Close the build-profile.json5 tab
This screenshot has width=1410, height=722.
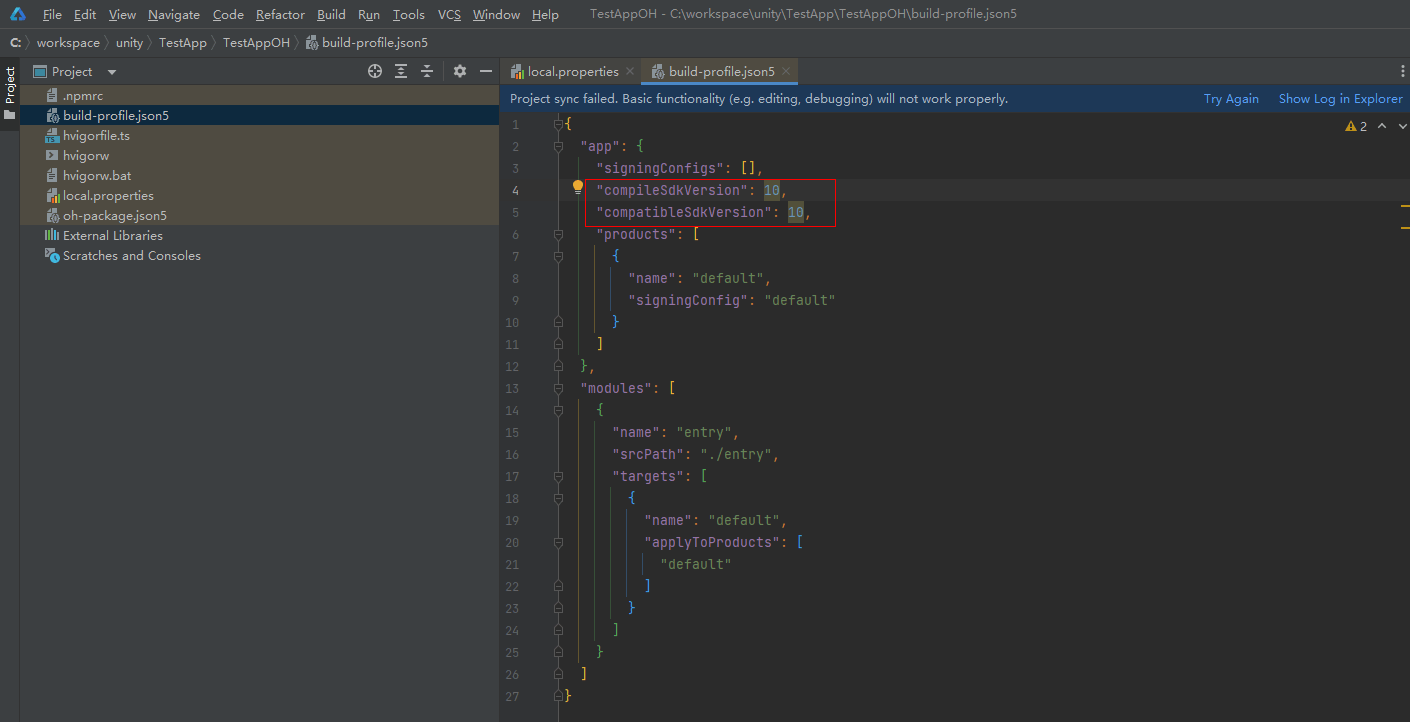786,71
